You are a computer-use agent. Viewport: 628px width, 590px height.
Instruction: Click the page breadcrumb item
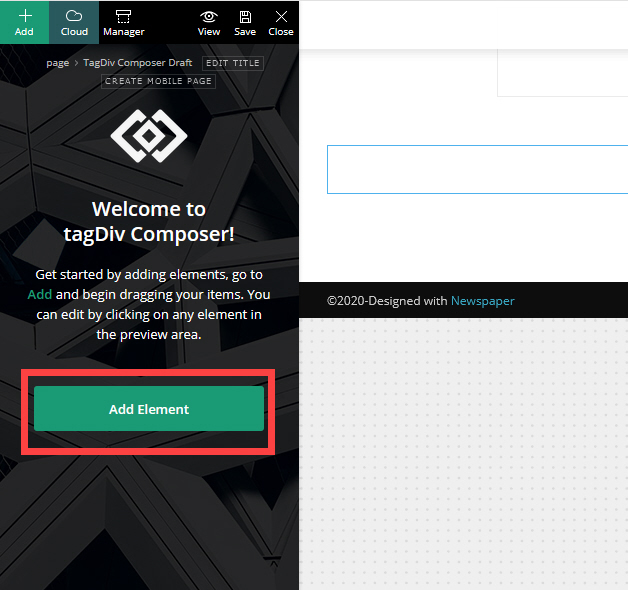click(x=58, y=63)
